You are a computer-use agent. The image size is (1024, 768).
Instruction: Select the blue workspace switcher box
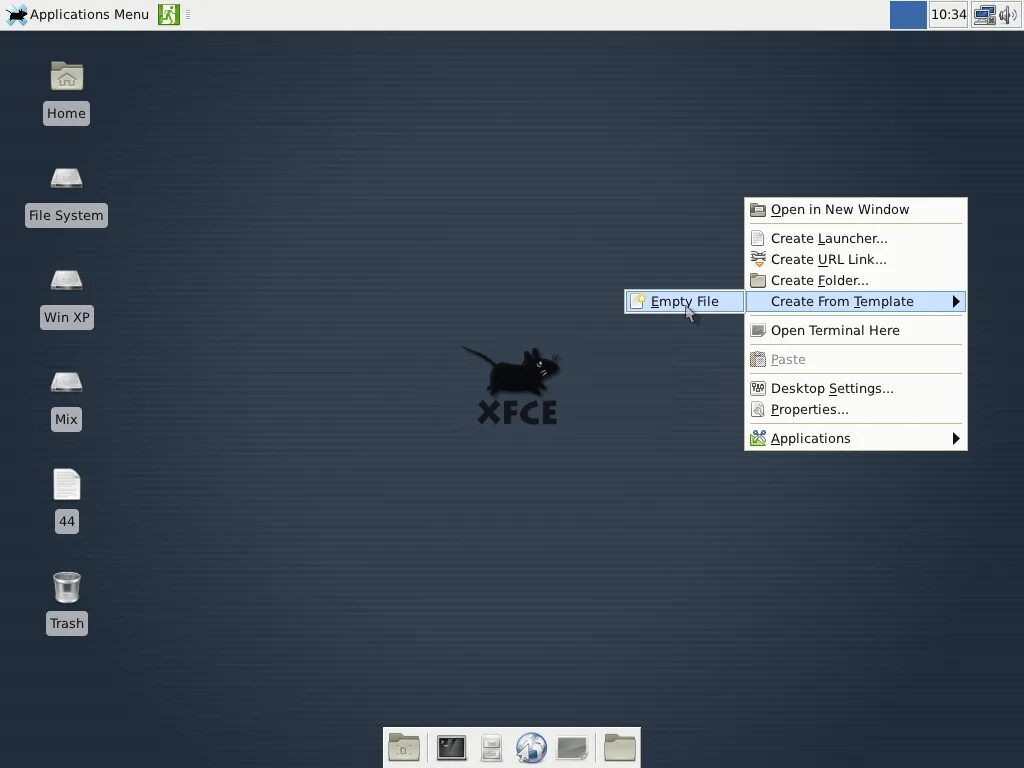point(908,15)
